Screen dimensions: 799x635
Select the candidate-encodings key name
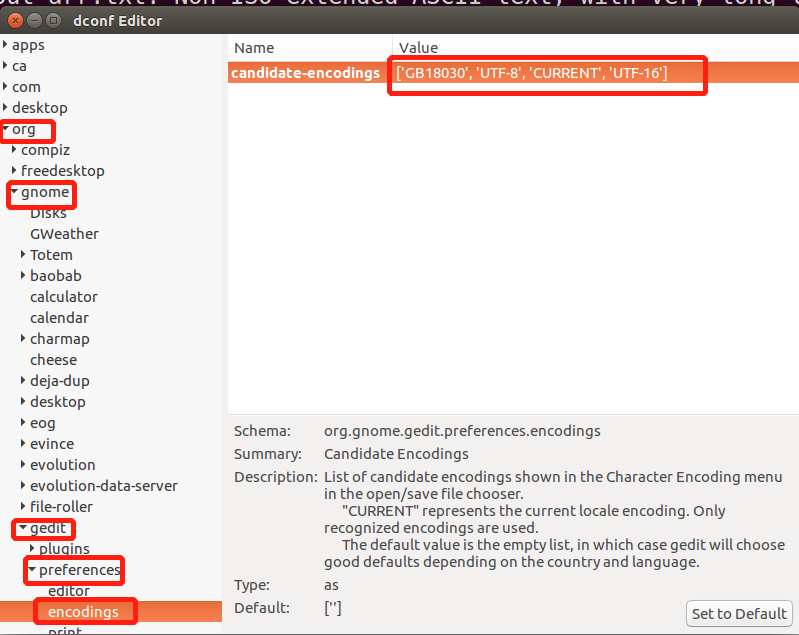(x=305, y=73)
